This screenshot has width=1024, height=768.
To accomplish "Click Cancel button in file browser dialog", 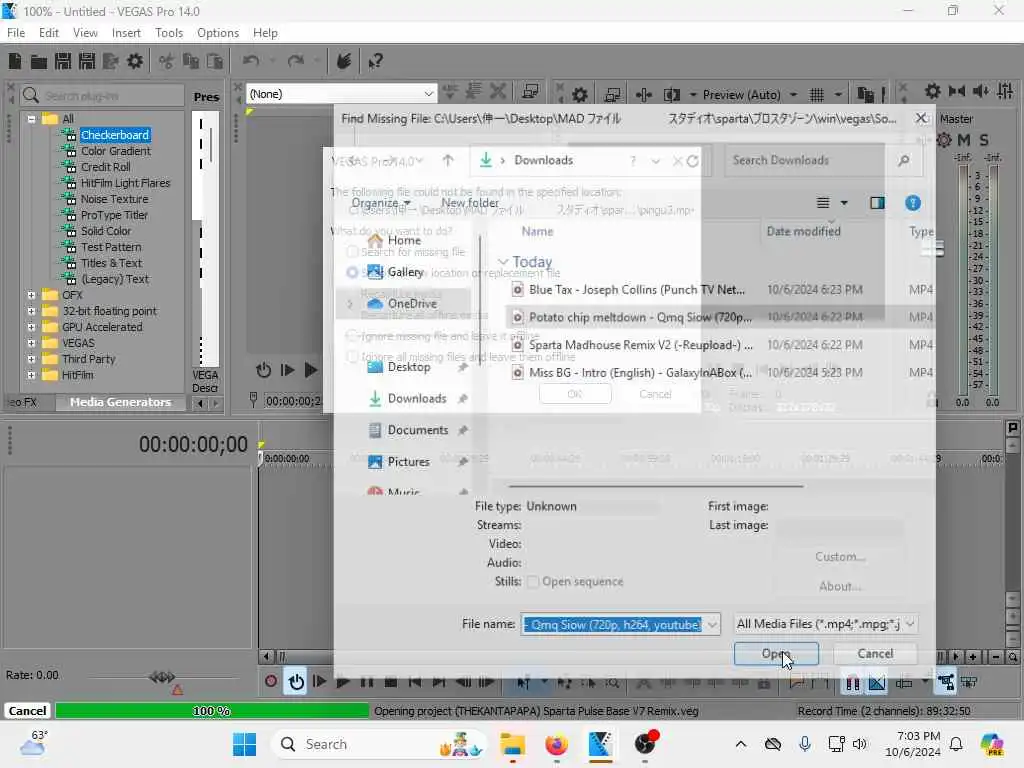I will coord(875,654).
